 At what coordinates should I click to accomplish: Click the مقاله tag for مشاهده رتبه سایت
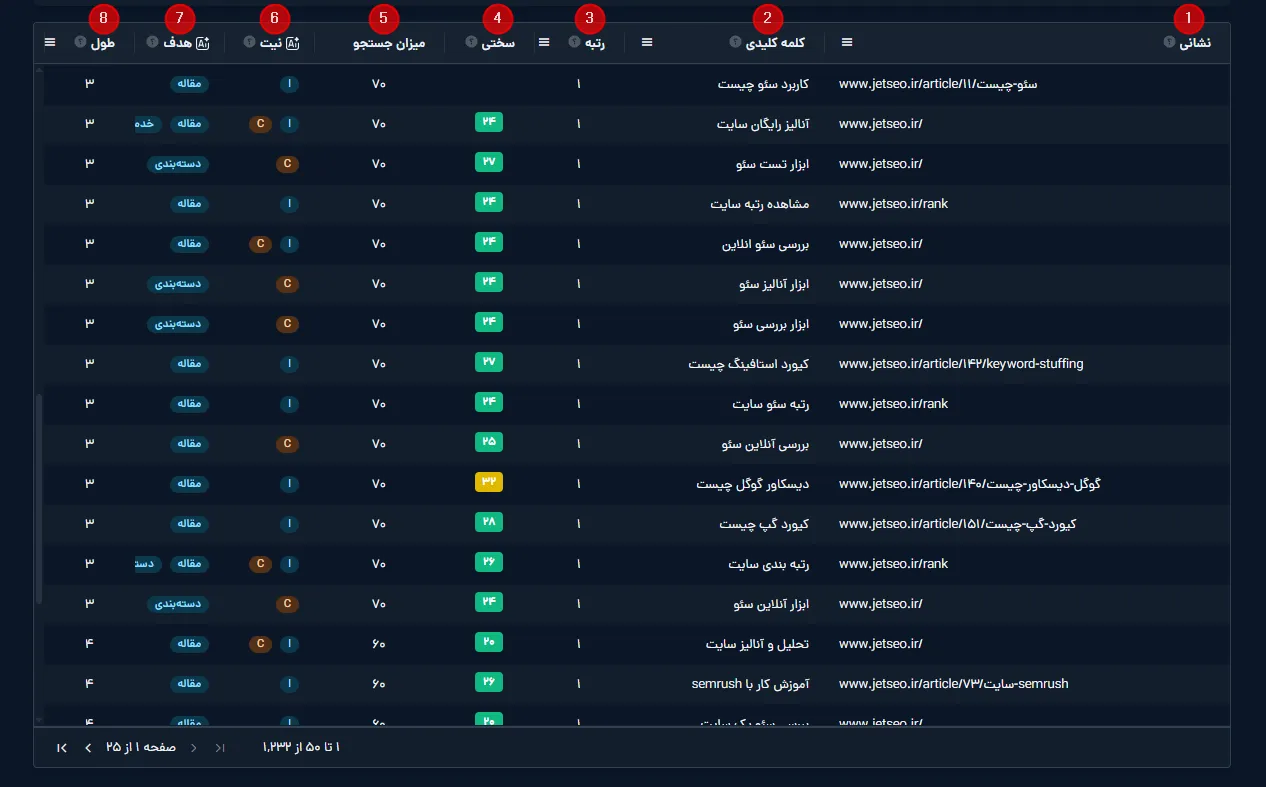coord(189,204)
